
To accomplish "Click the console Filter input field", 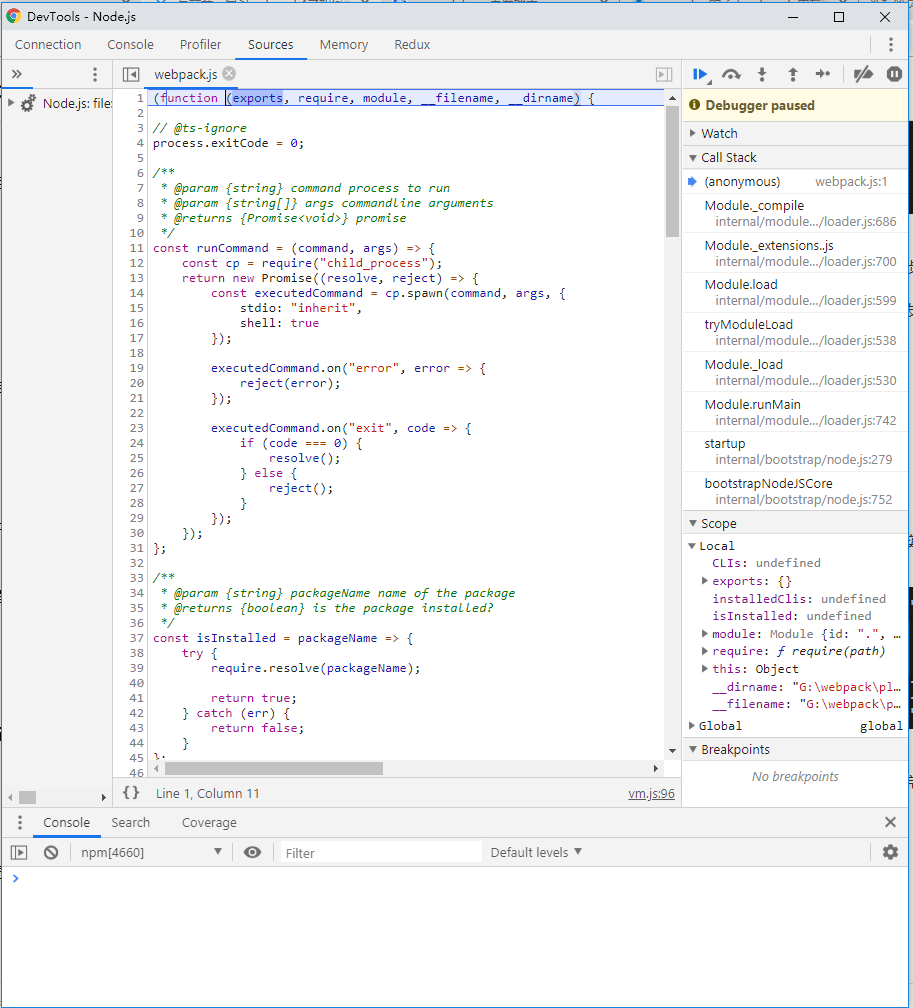I will [x=378, y=853].
